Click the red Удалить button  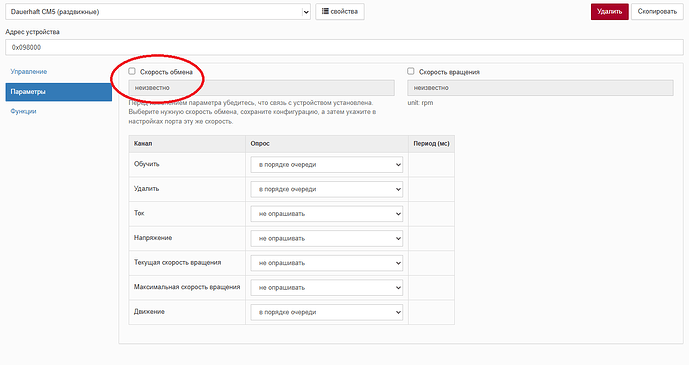pos(609,11)
